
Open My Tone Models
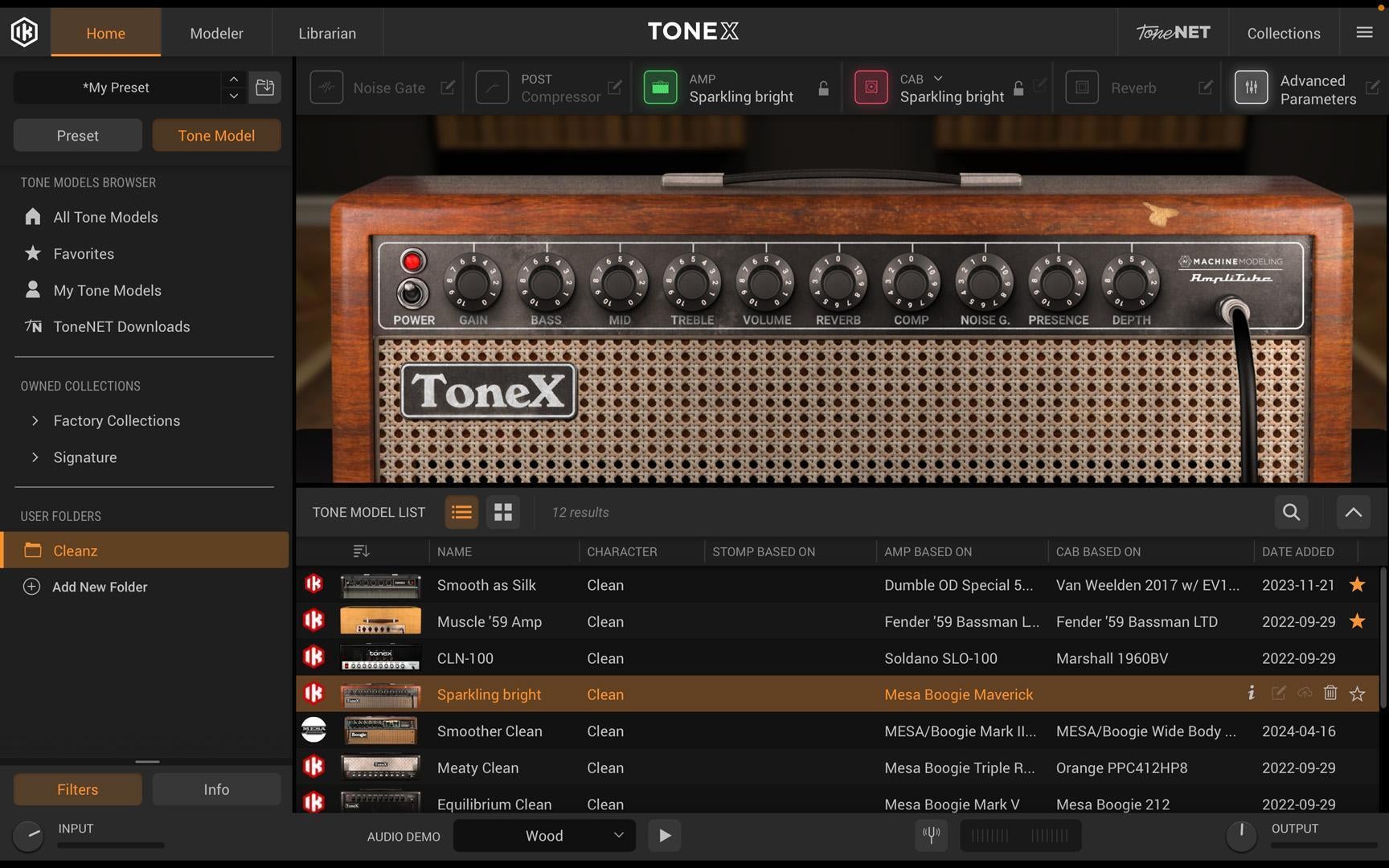[107, 290]
